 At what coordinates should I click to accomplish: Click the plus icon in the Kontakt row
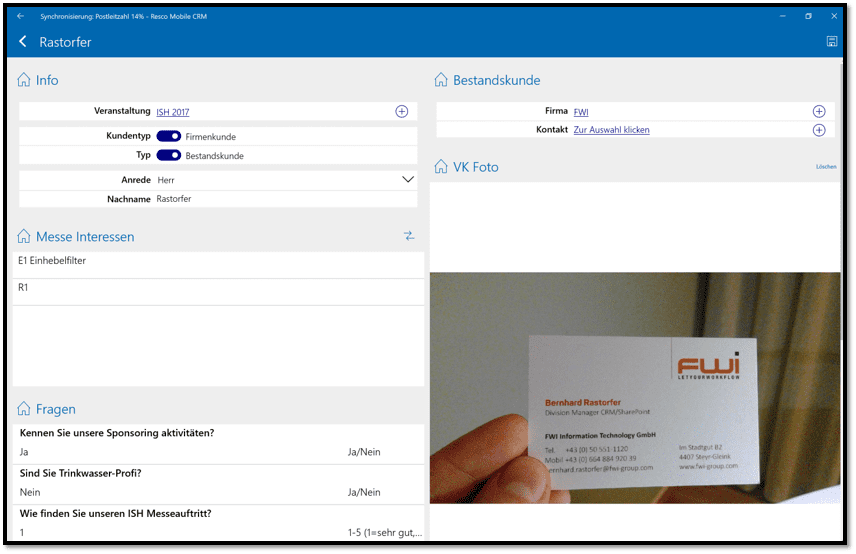(819, 130)
